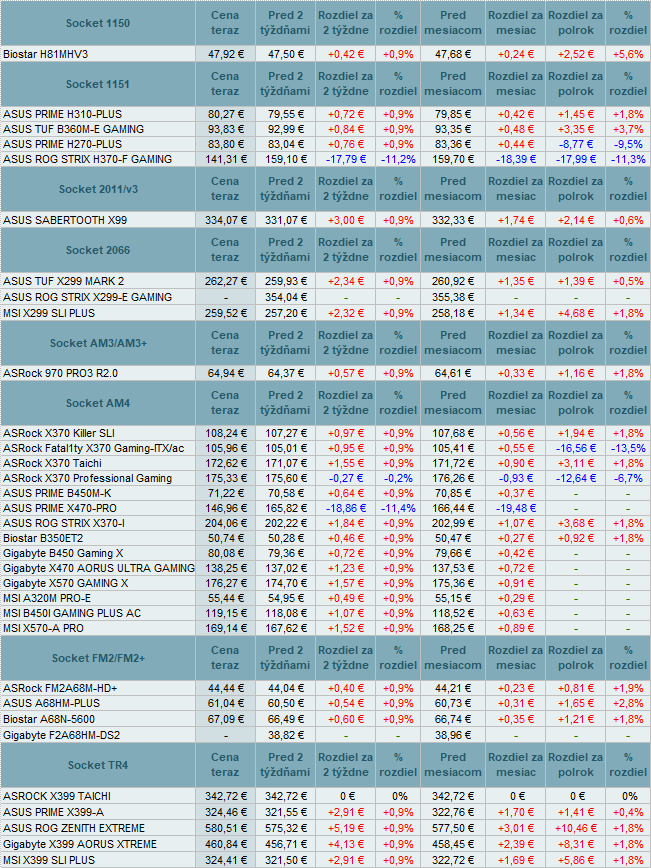
Task: Click the -9,5% value in H270-PLUS row
Action: tap(628, 144)
